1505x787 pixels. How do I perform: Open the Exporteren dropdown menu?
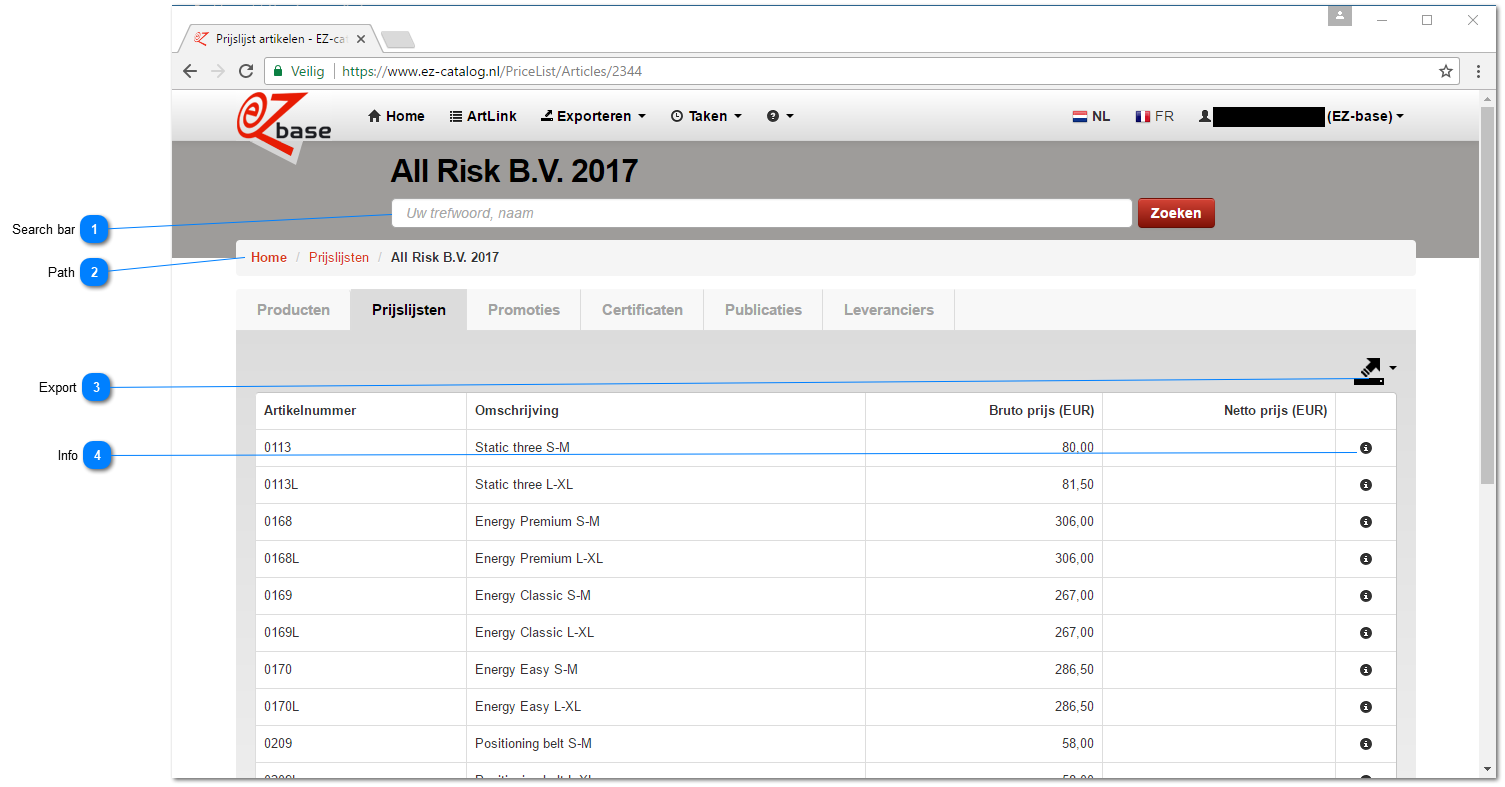[593, 116]
